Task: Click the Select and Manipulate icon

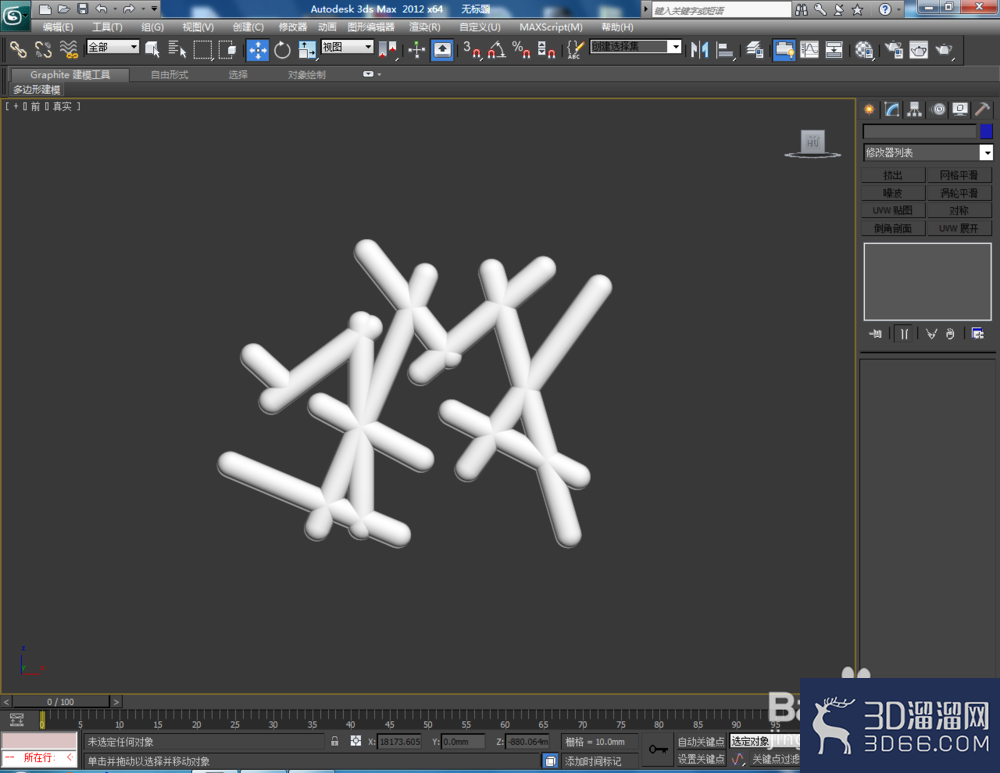Action: point(416,50)
